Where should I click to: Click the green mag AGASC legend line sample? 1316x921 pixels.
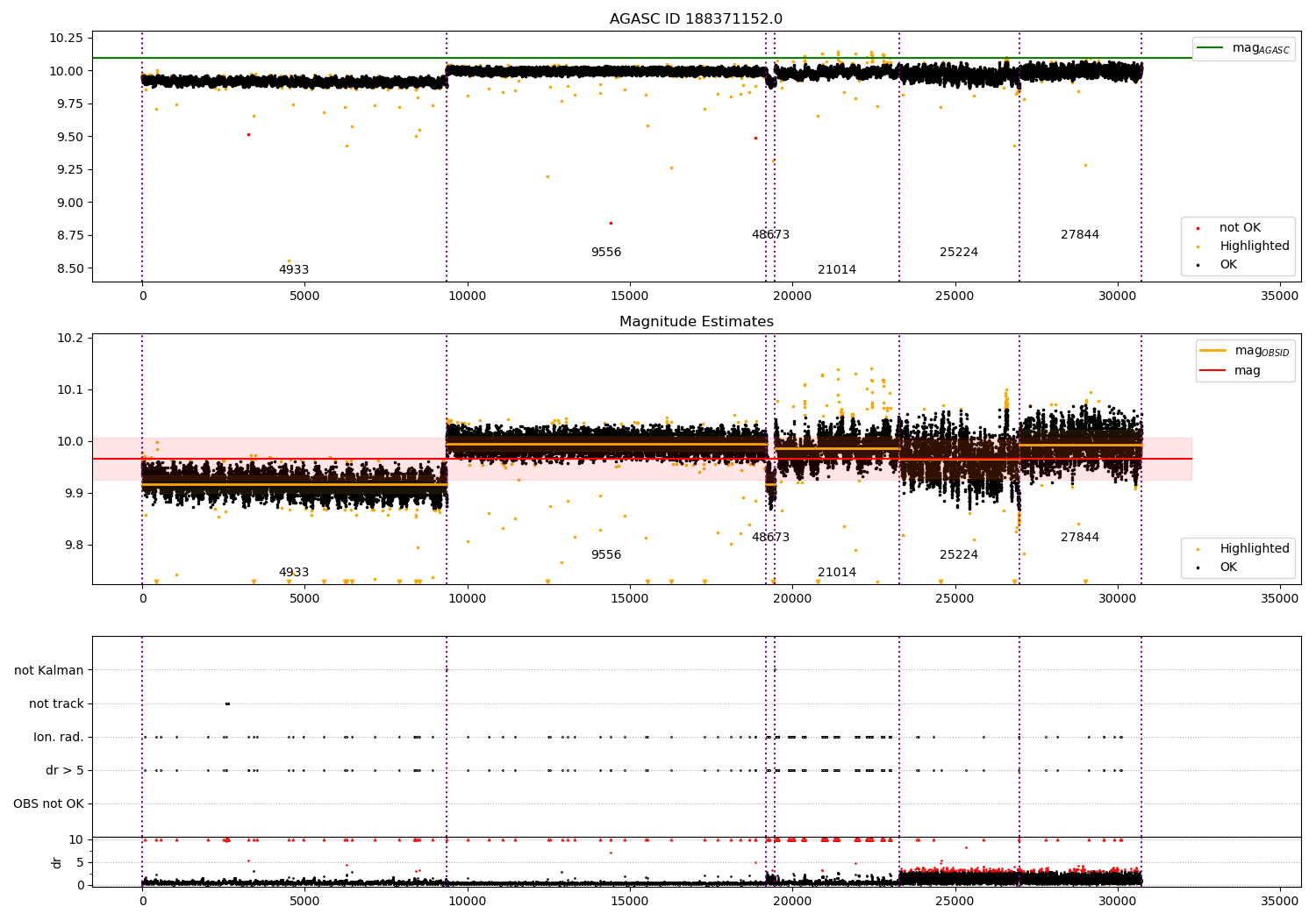point(1211,48)
